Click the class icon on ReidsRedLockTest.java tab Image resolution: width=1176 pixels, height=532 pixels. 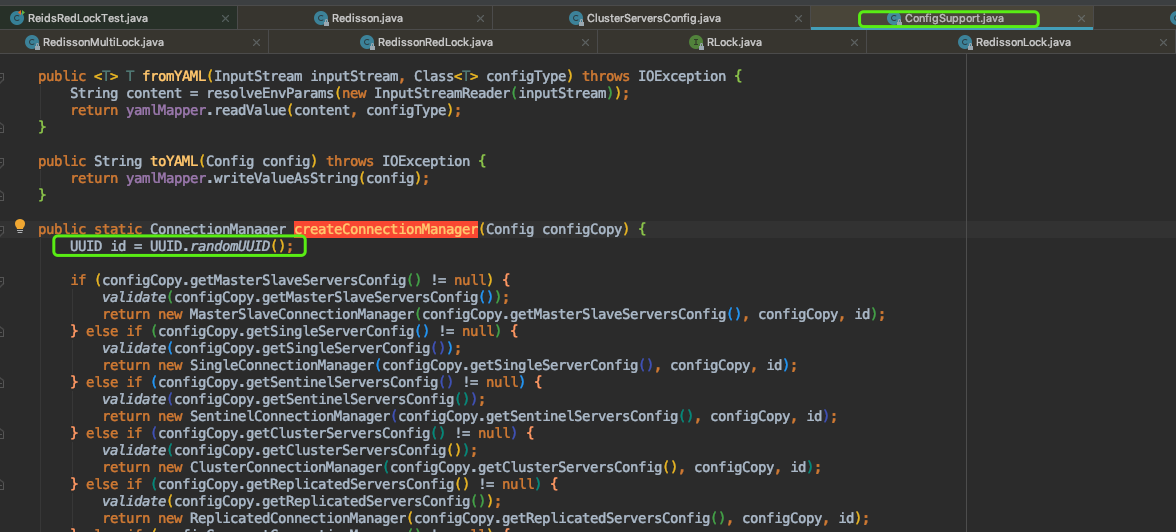click(16, 18)
